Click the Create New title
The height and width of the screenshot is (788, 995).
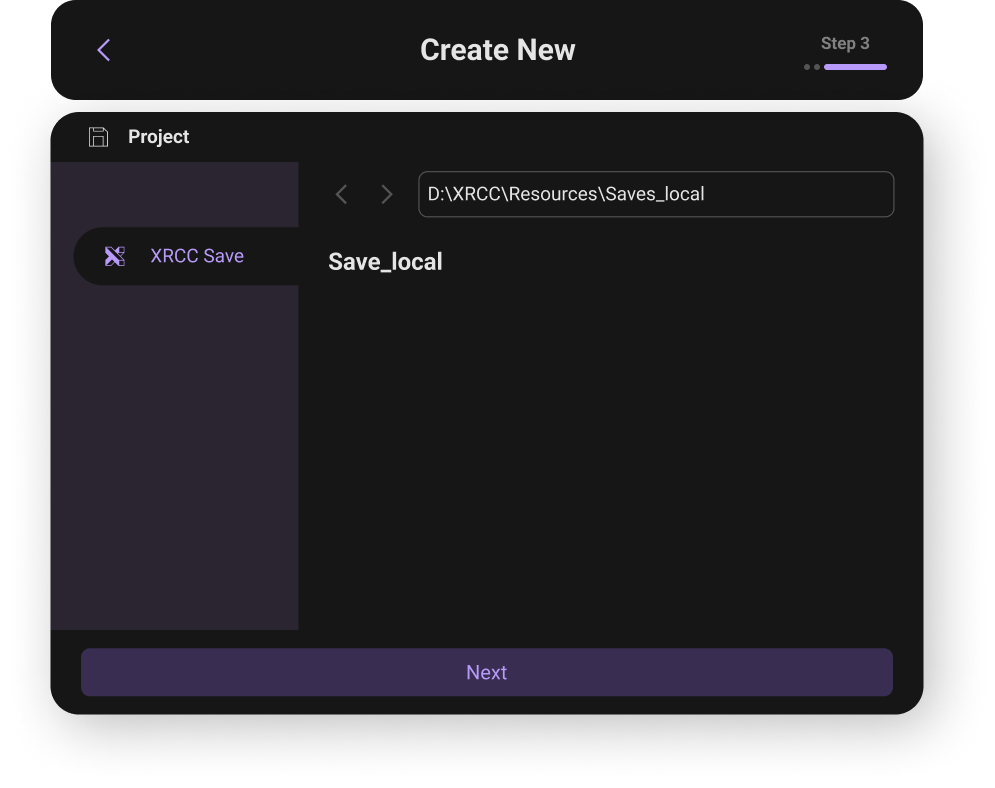(x=497, y=50)
